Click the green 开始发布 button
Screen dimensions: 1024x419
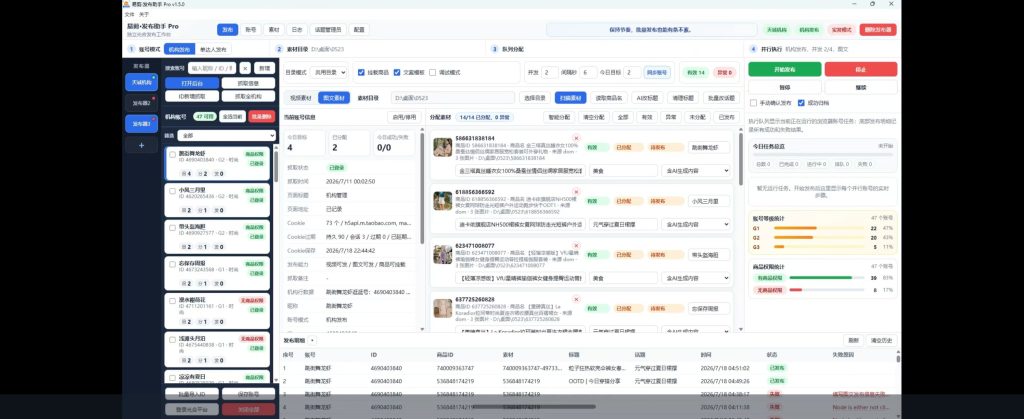click(x=784, y=69)
